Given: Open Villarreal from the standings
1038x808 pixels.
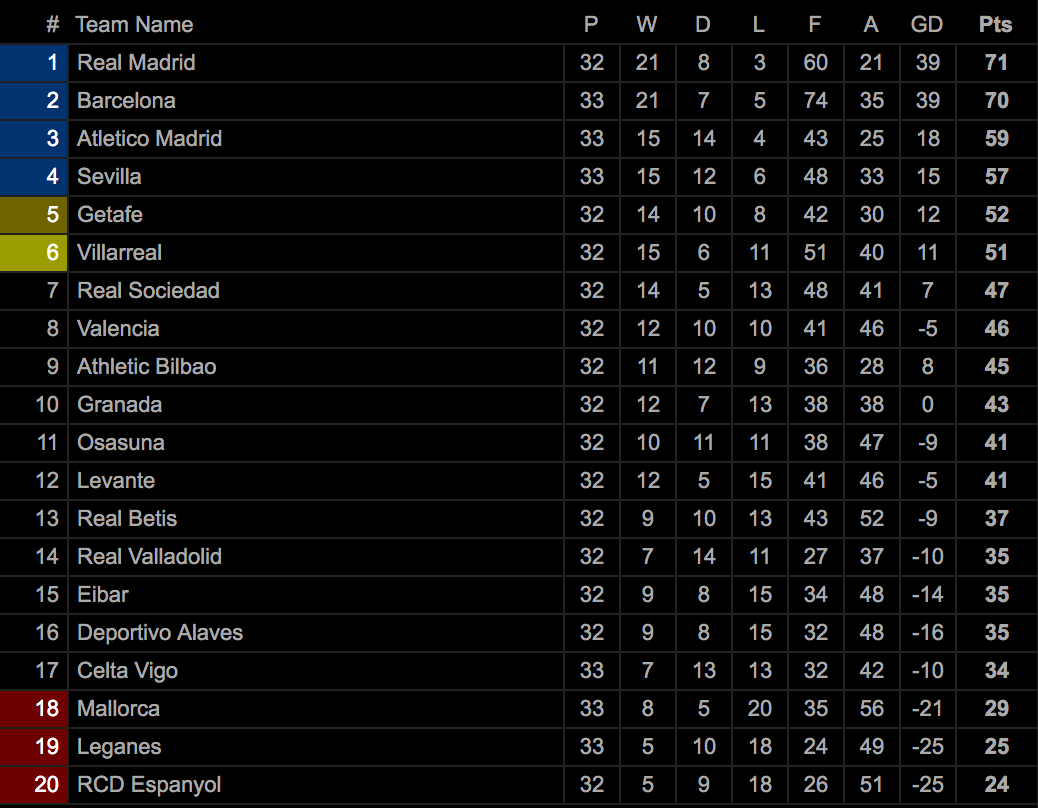Looking at the screenshot, I should (x=119, y=253).
